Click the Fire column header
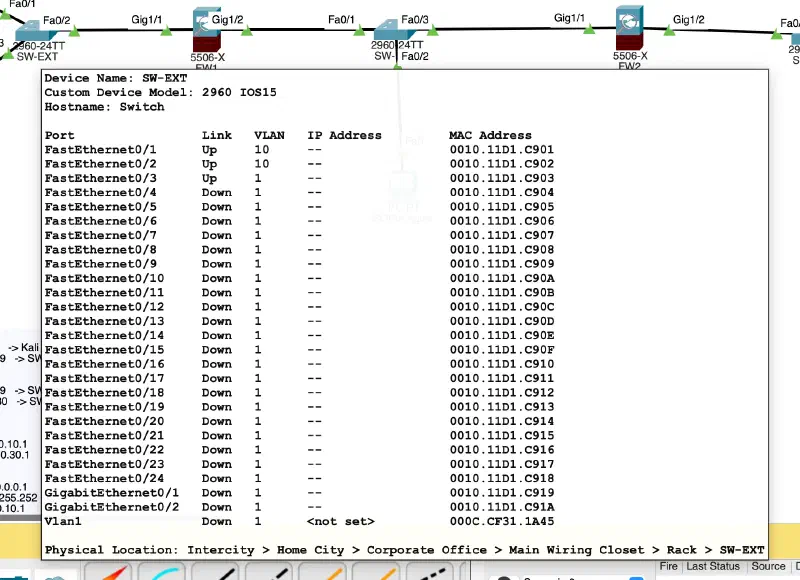The width and height of the screenshot is (800, 580). [x=668, y=566]
